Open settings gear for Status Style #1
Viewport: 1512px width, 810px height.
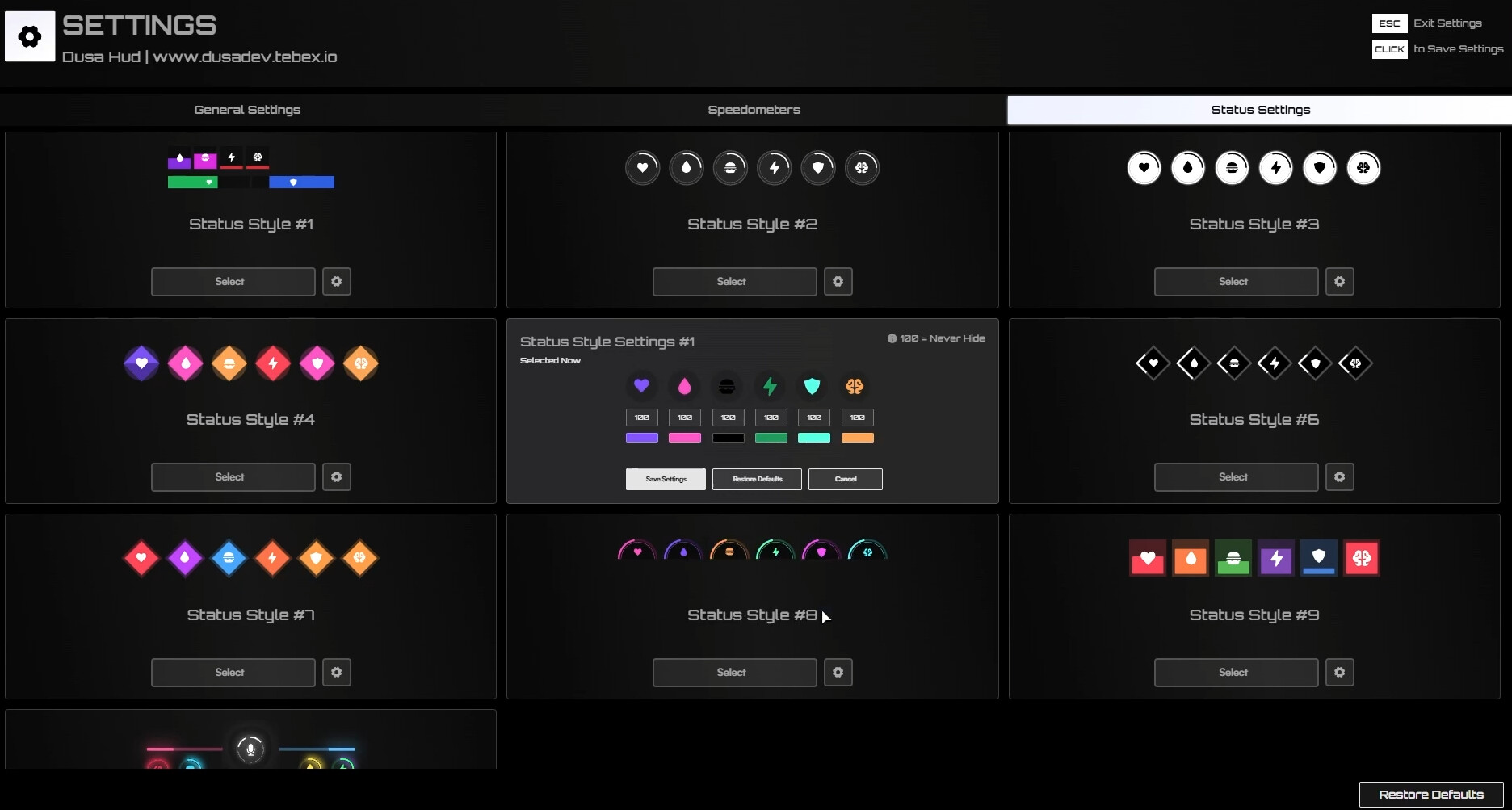[x=337, y=281]
